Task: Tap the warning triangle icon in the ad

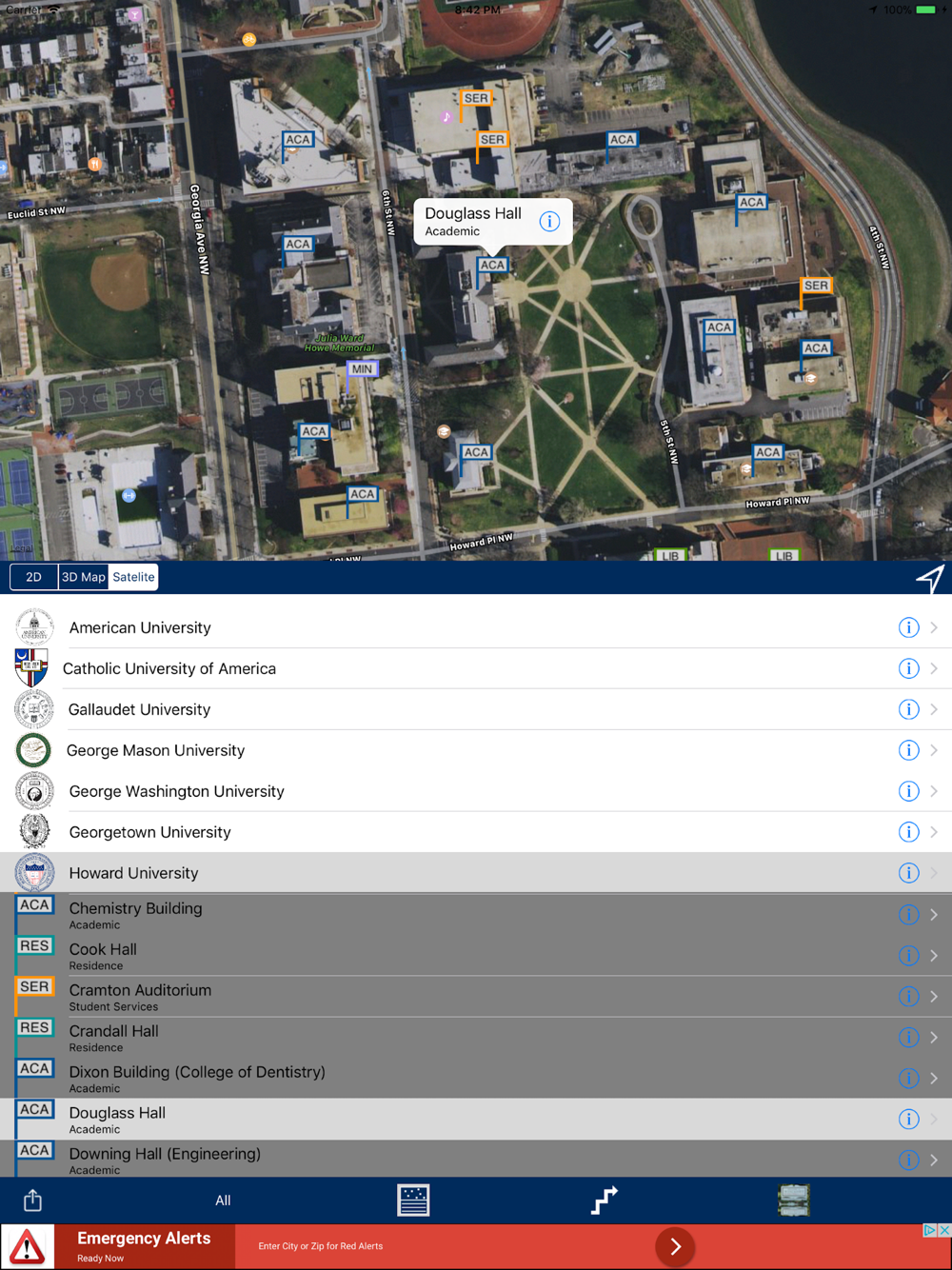Action: click(28, 1247)
